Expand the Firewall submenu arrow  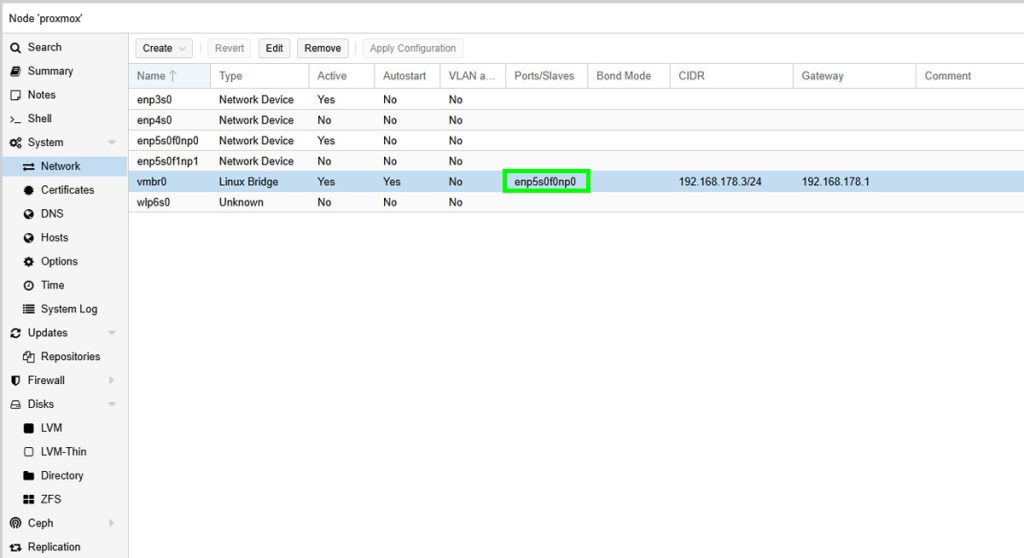coord(111,381)
